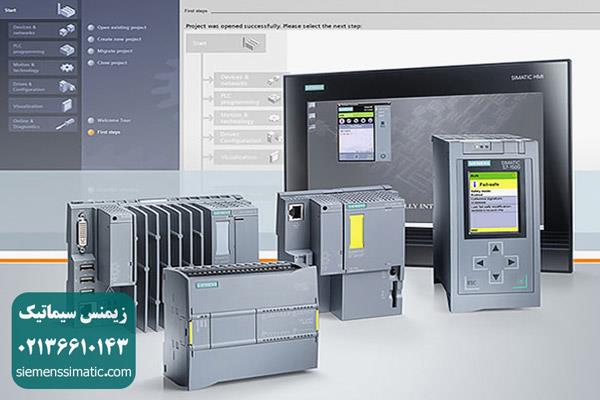Select Drives & Configuration portal icon in sidebar

click(67, 87)
